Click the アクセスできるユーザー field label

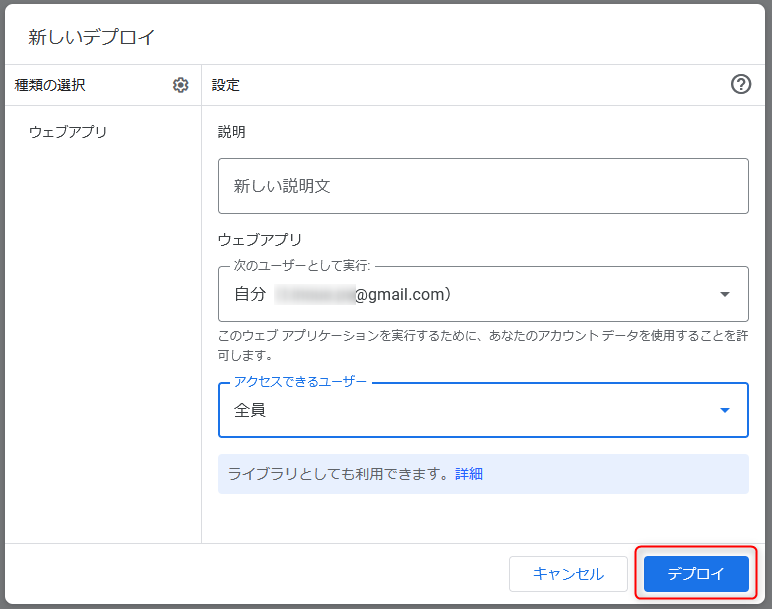(x=300, y=382)
